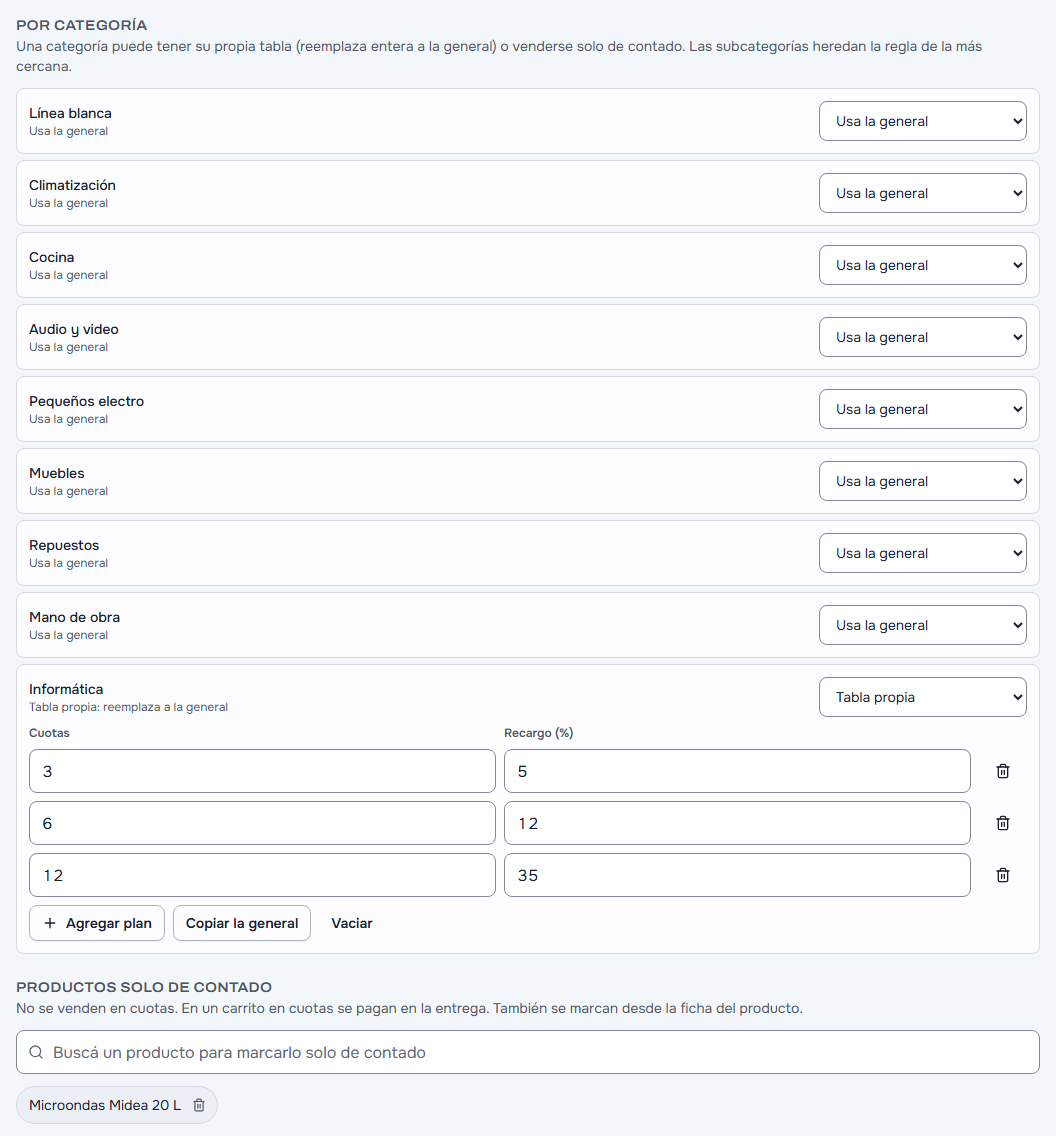
Task: Delete the 6 cuotas plan row
Action: (1002, 823)
